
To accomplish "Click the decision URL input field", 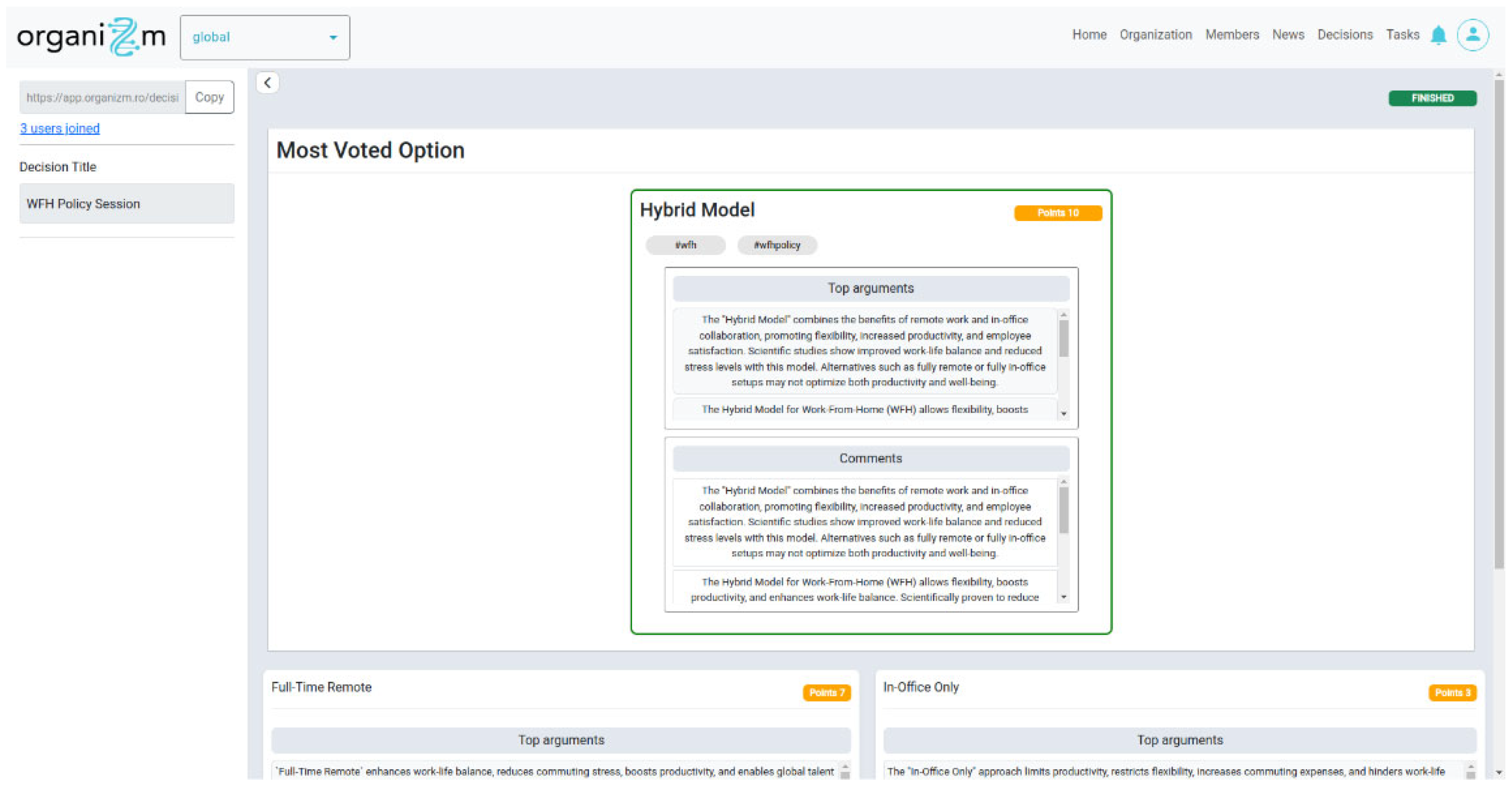I will coord(103,97).
